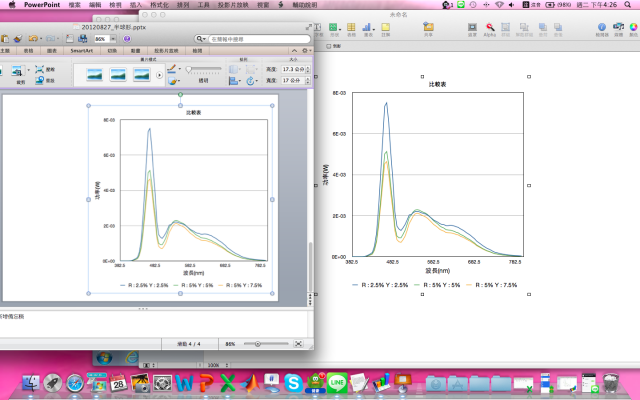Click the fit-slide-to-window icon
This screenshot has width=640, height=400.
coord(298,344)
